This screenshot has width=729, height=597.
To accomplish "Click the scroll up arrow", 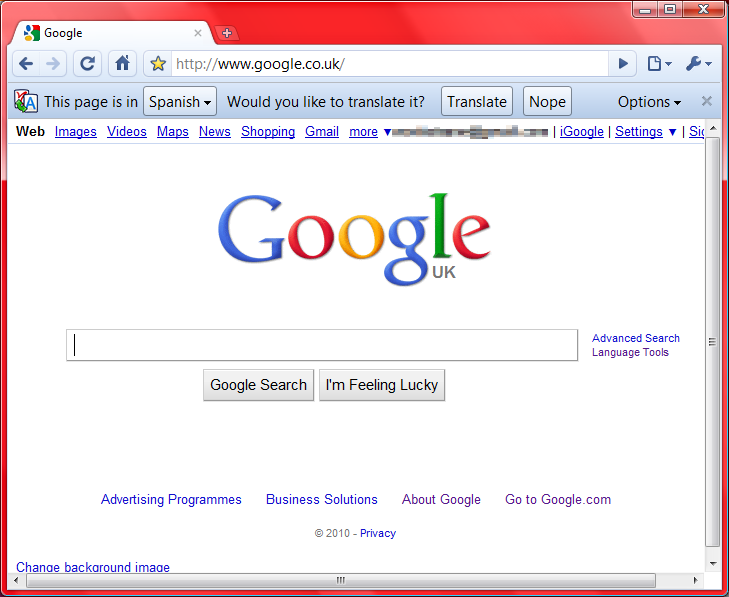I will coord(713,128).
